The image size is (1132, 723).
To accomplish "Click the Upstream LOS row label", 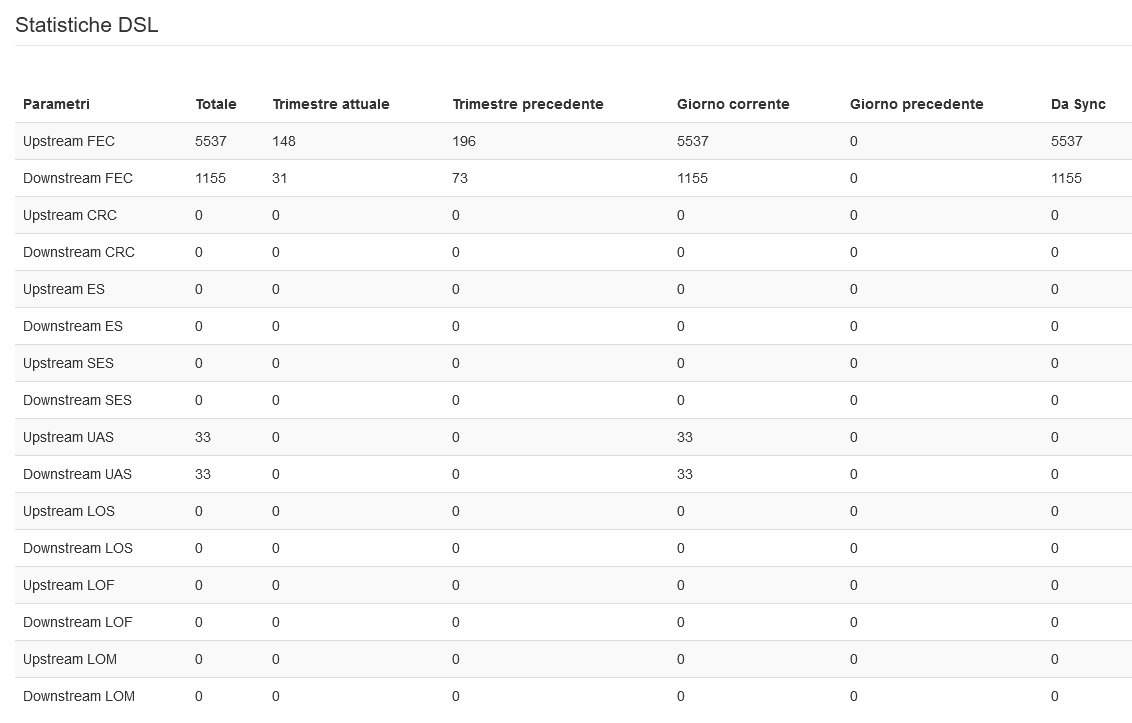I will [x=69, y=511].
